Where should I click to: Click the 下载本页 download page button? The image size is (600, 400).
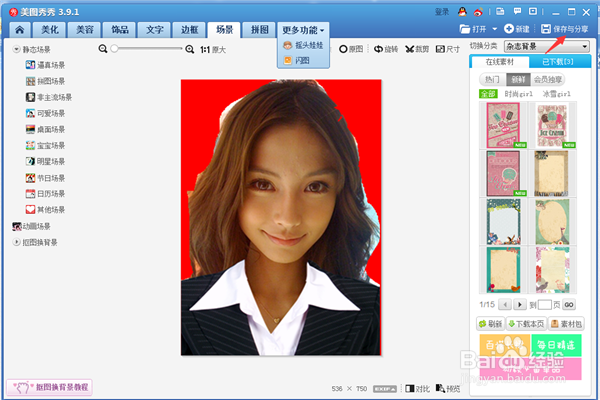pyautogui.click(x=527, y=324)
